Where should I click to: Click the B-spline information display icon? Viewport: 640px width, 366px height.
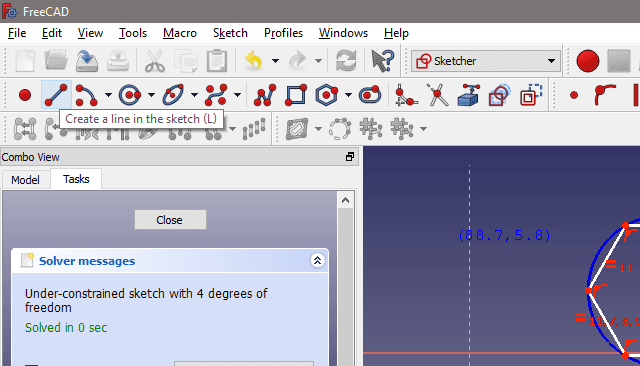pos(297,129)
